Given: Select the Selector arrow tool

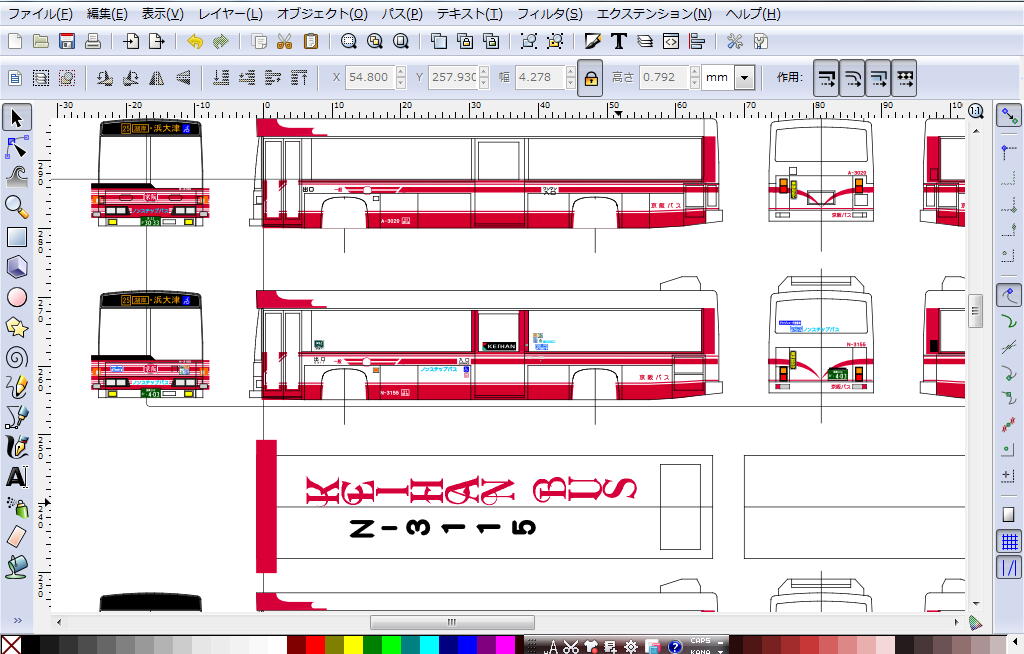Looking at the screenshot, I should (x=16, y=118).
